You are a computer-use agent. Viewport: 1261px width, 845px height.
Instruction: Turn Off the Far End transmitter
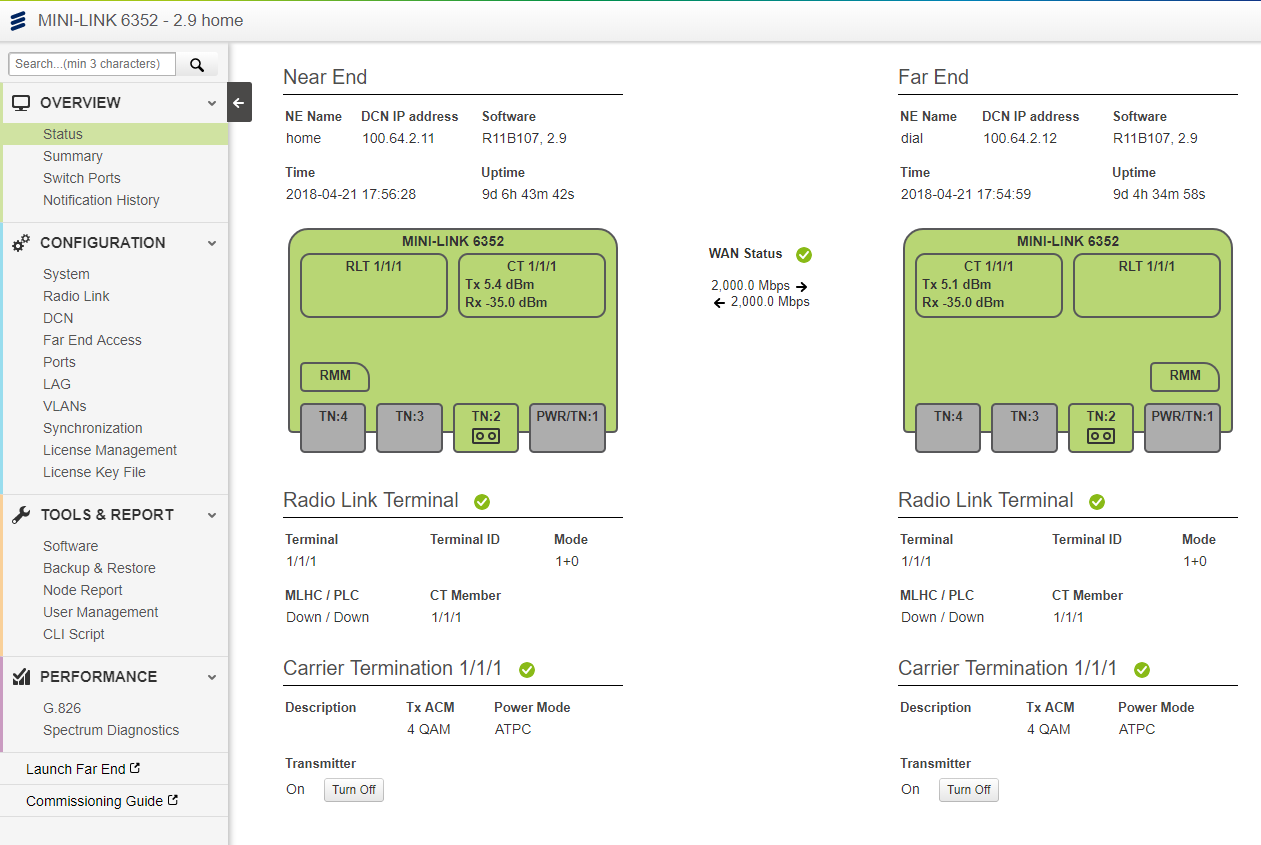coord(969,790)
